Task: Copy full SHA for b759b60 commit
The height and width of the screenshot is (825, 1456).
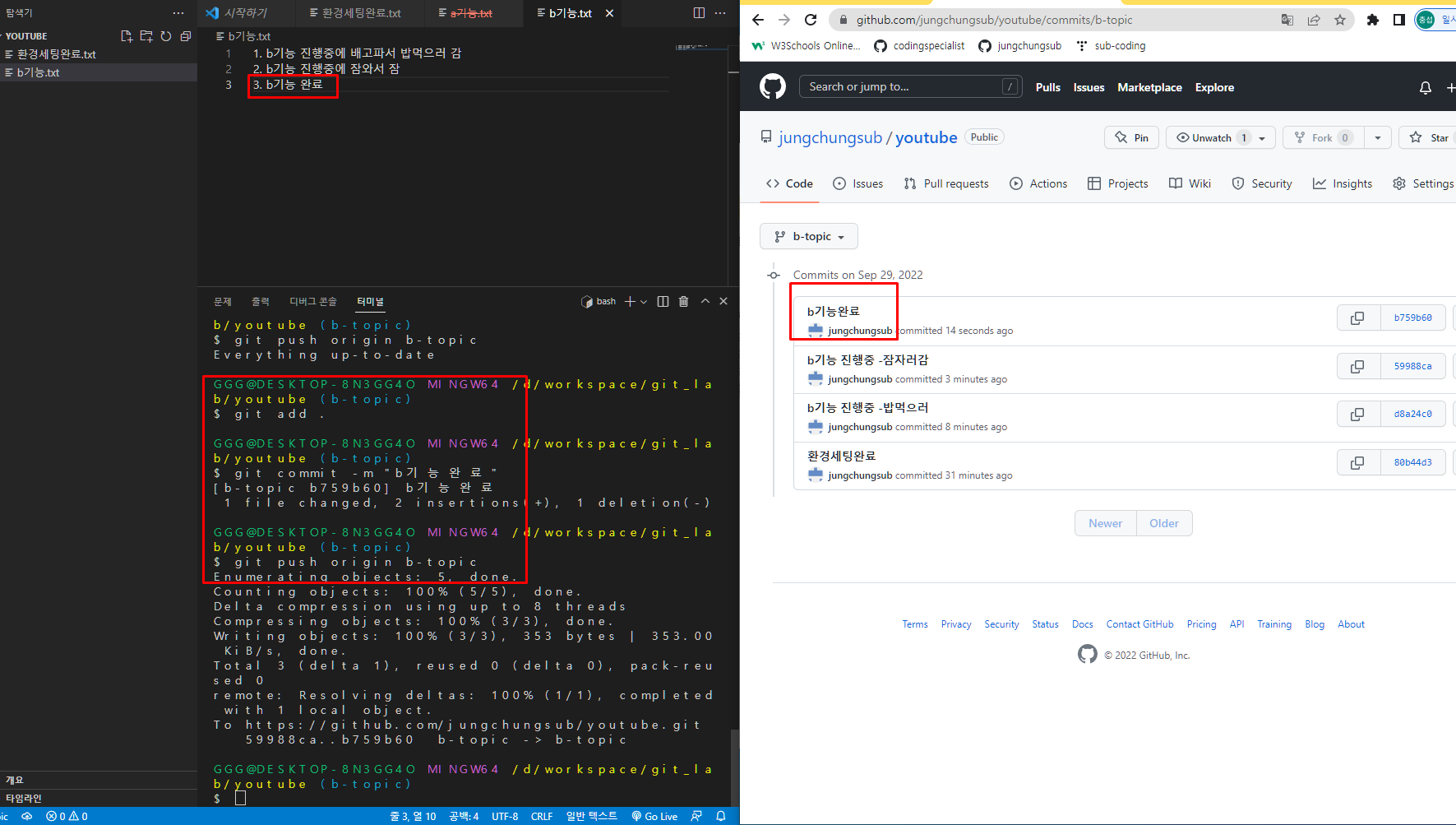Action: tap(1357, 317)
